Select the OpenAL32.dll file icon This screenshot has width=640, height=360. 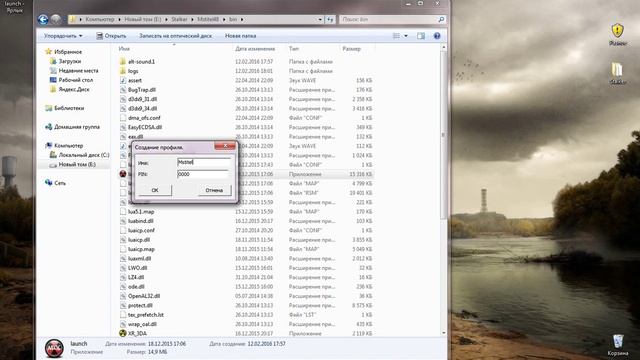123,296
